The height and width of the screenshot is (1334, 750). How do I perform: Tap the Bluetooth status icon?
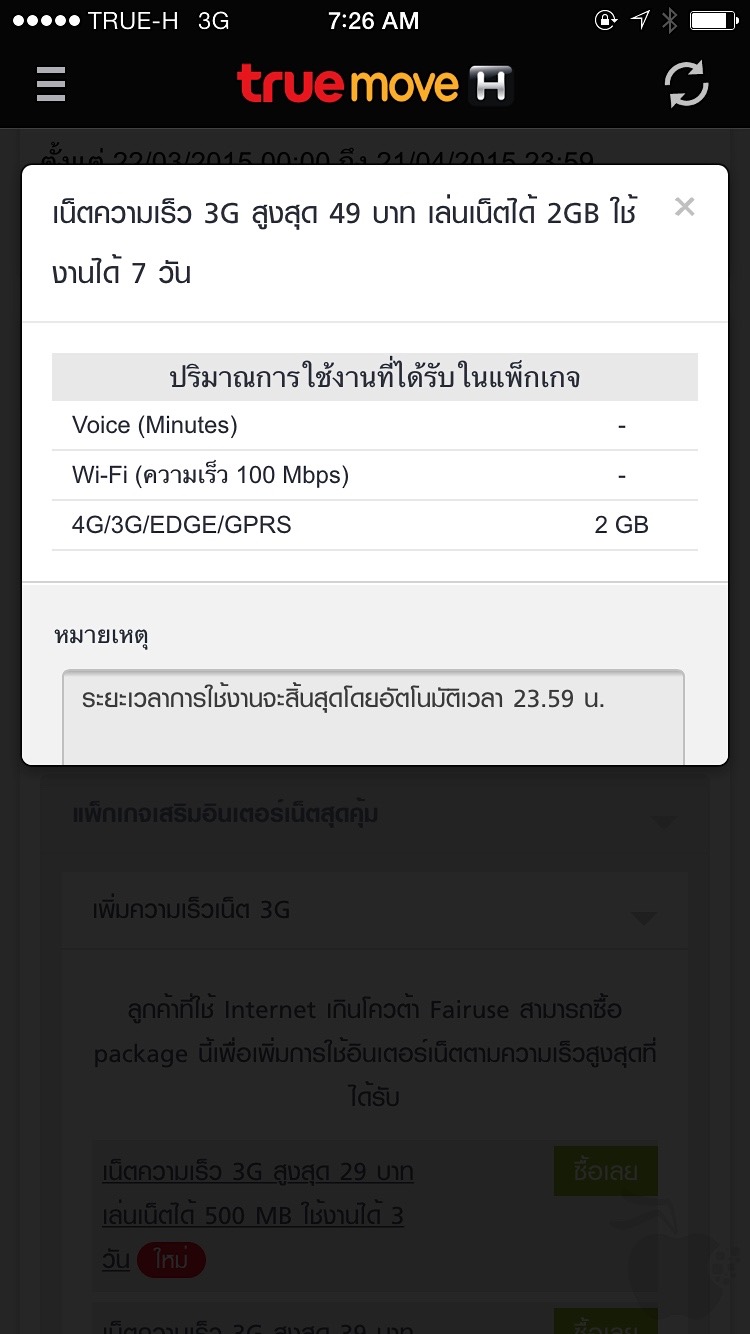pos(669,21)
